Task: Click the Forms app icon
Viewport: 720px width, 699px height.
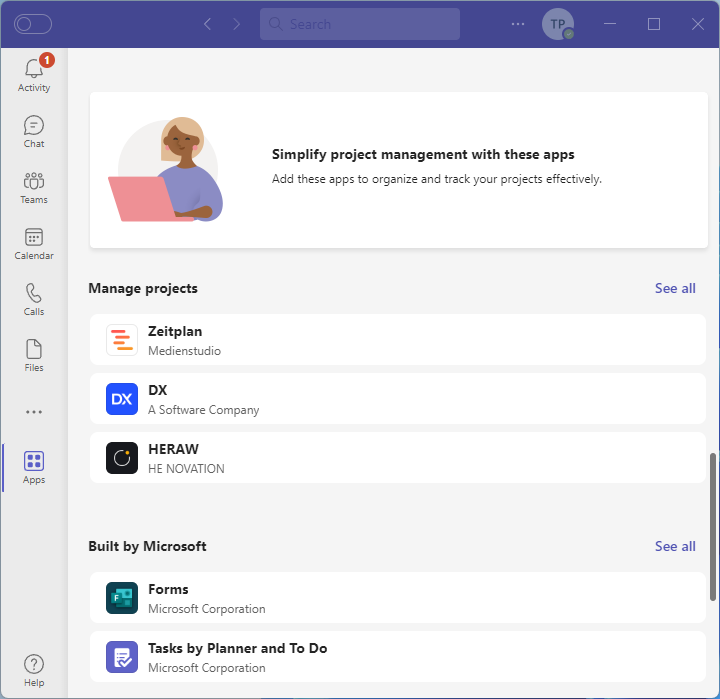Action: (122, 598)
